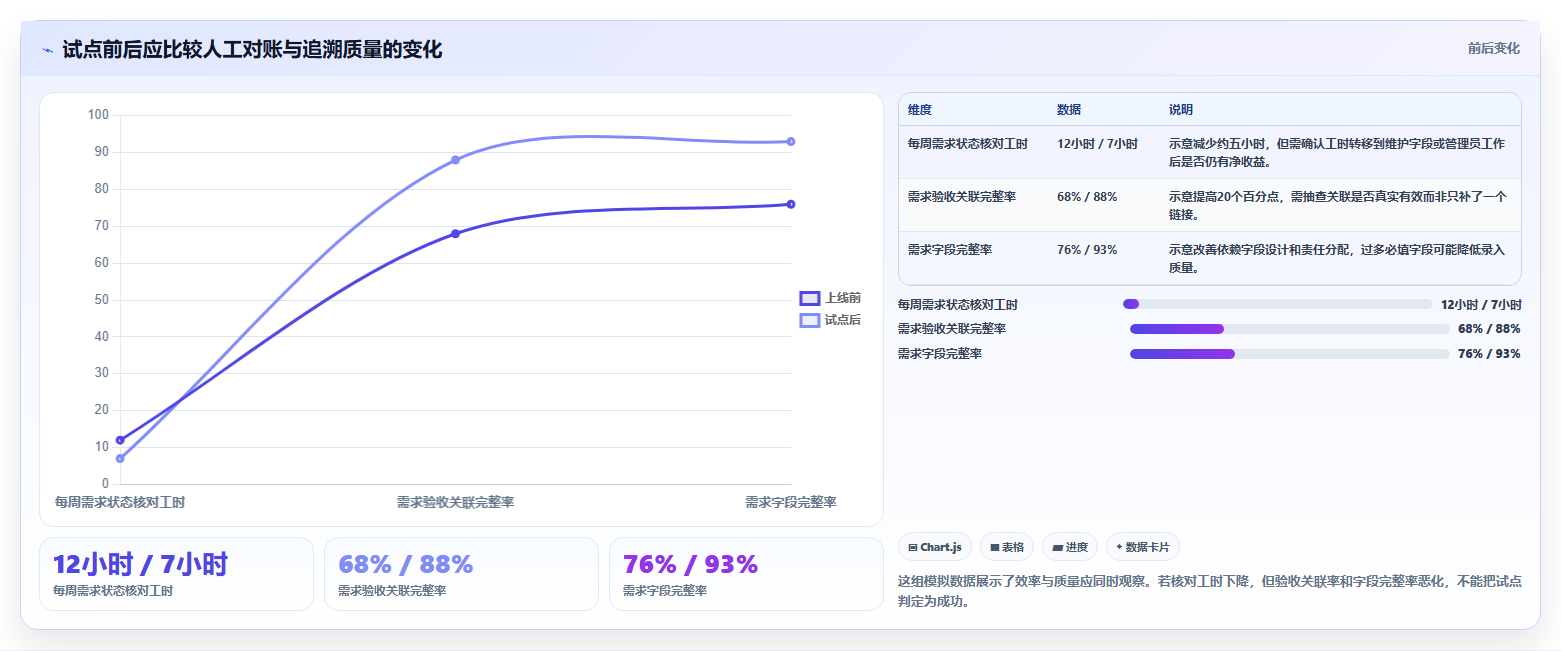Click the x-axis label 需求字段完整率

[x=790, y=502]
